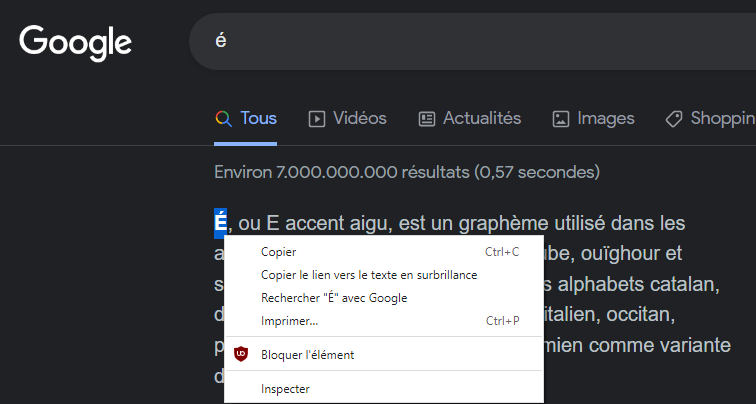Click the words 'accent aigu' in snippet

[x=337, y=223]
